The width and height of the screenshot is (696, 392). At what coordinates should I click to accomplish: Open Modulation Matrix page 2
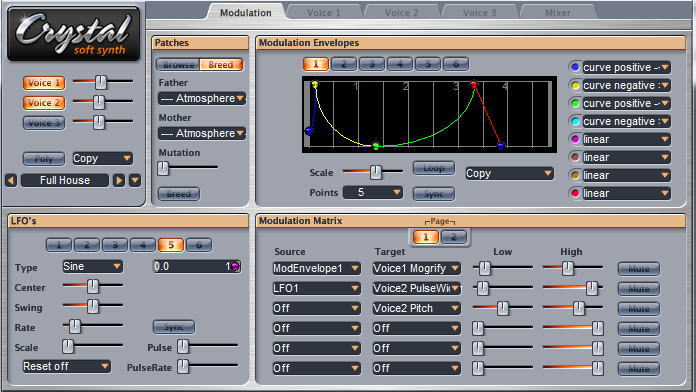(453, 237)
